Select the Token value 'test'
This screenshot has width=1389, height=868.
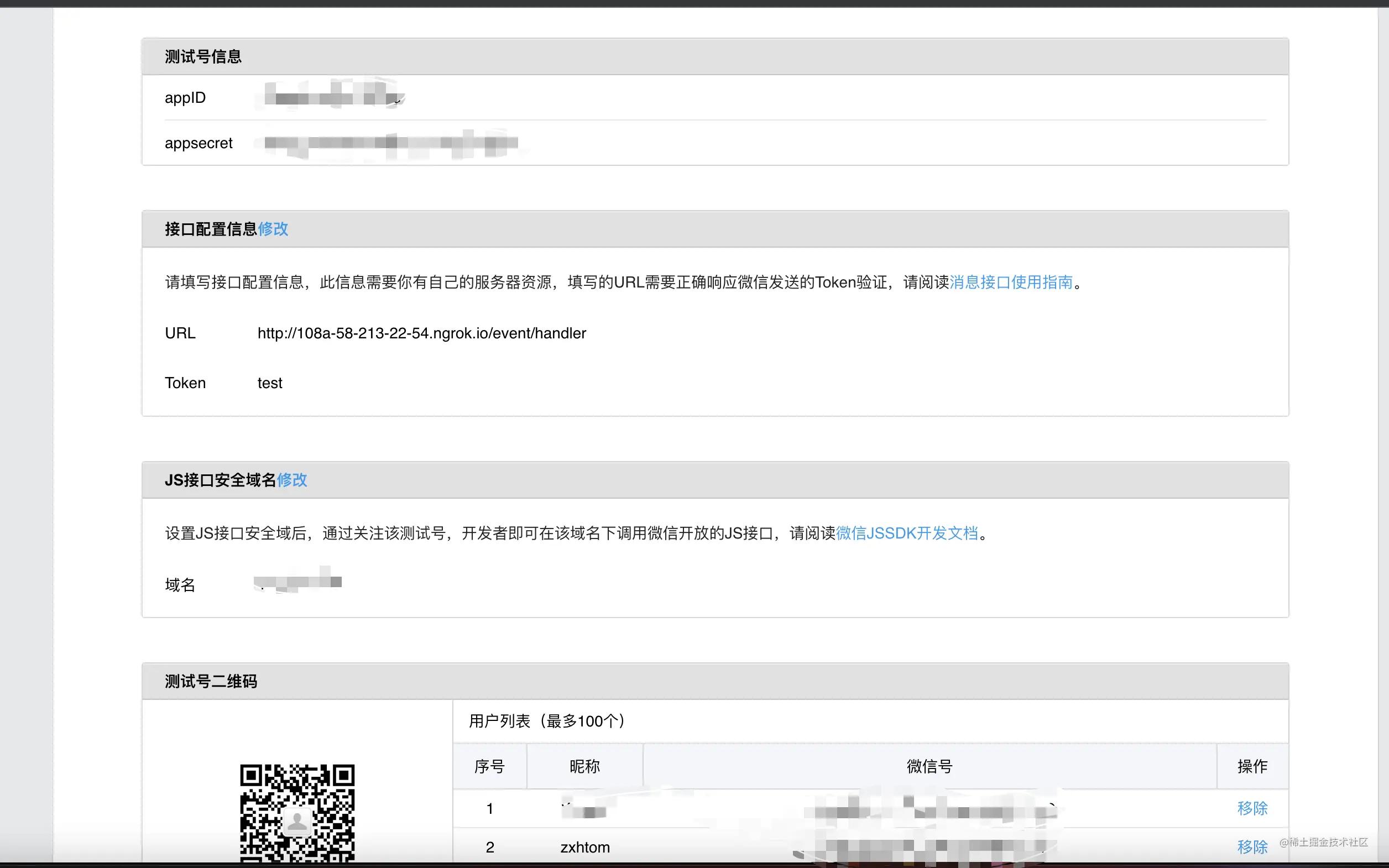point(269,383)
